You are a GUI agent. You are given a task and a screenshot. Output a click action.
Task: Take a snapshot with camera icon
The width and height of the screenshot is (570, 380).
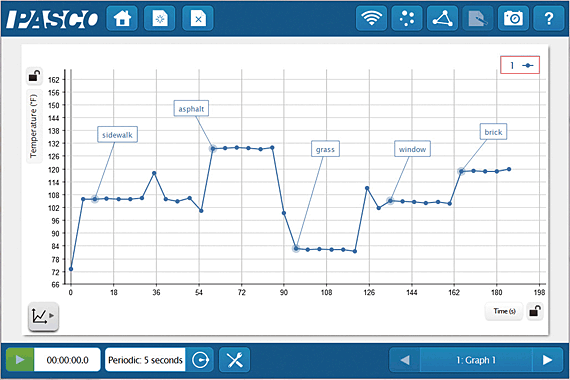(513, 18)
